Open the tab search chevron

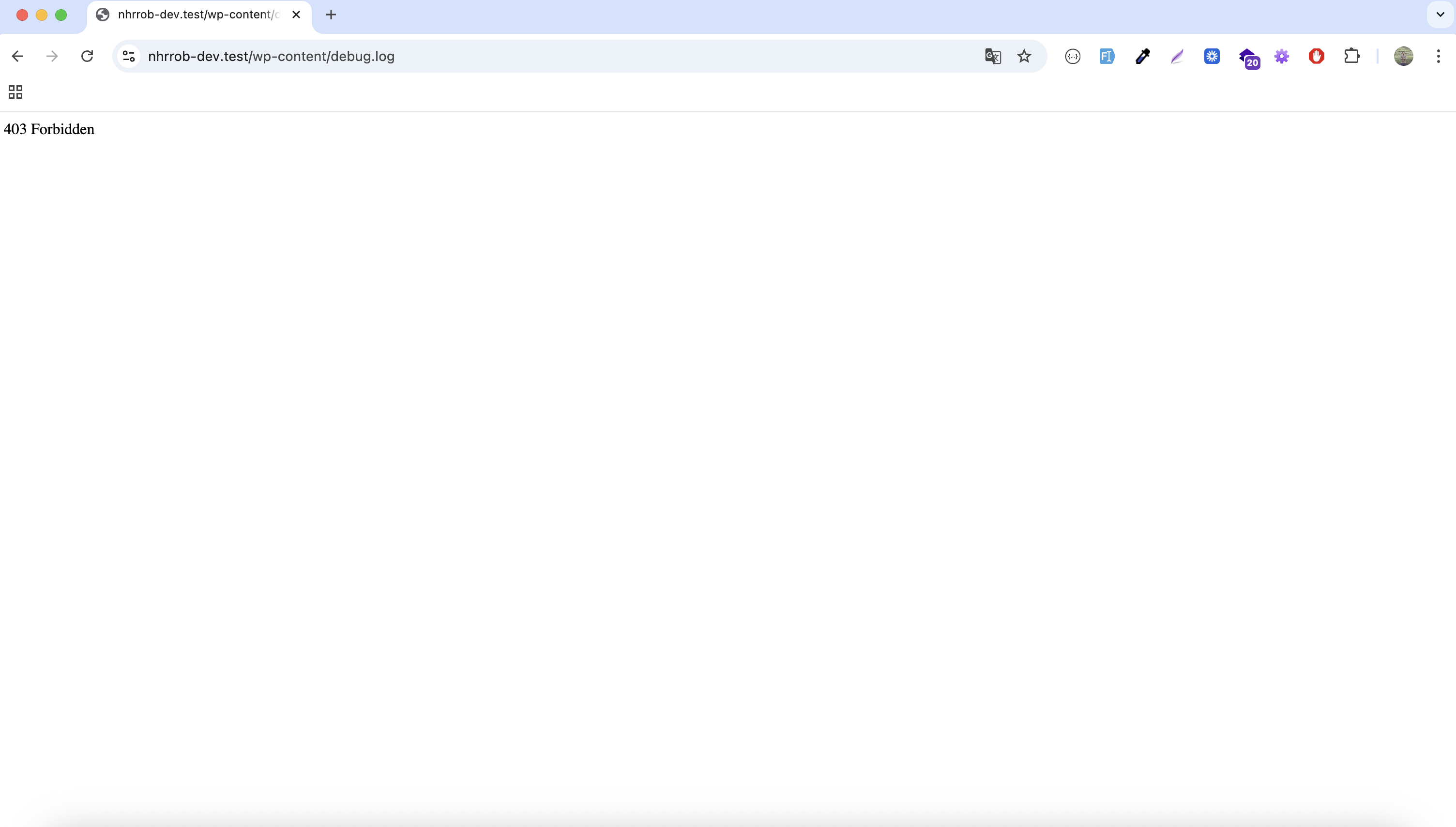1439,14
